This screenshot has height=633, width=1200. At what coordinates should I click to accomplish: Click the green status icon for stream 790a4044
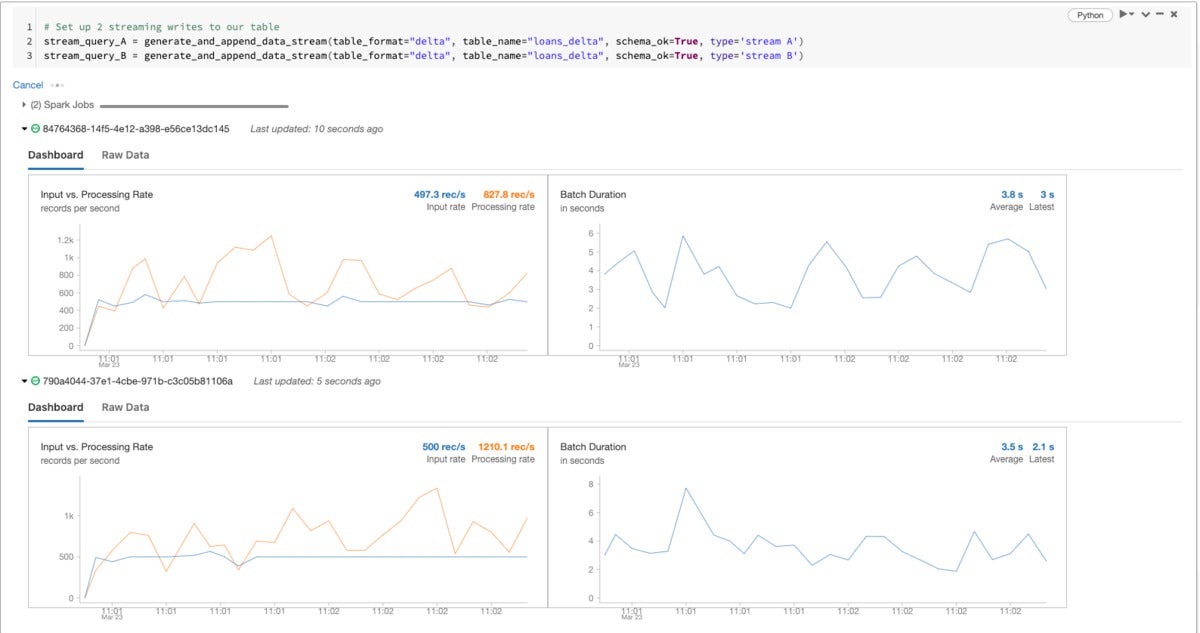click(35, 381)
